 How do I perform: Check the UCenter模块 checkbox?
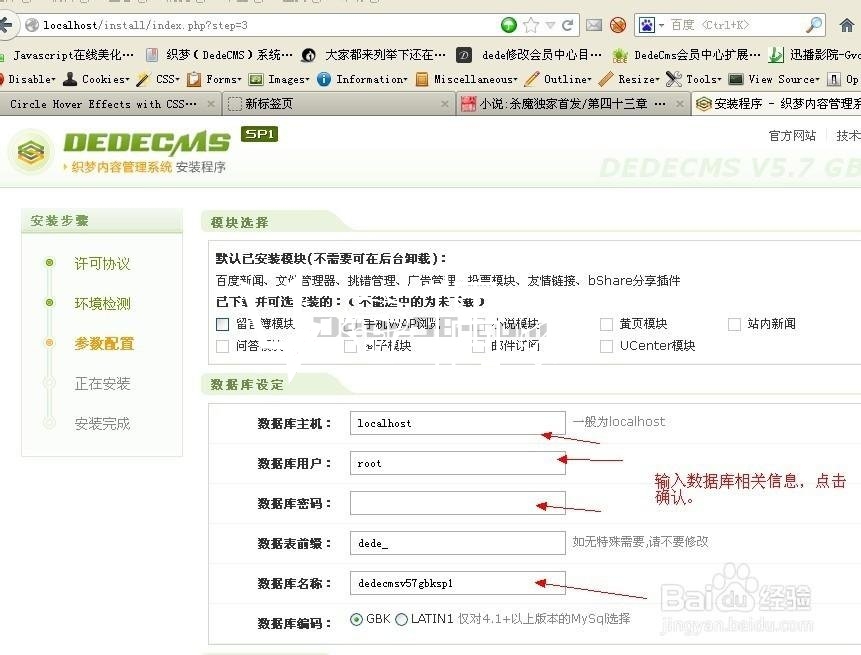[606, 346]
